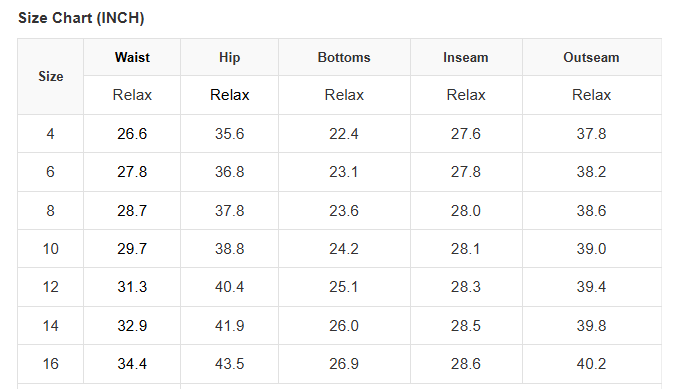Select outseam value 37.8 for size 4

tap(591, 134)
